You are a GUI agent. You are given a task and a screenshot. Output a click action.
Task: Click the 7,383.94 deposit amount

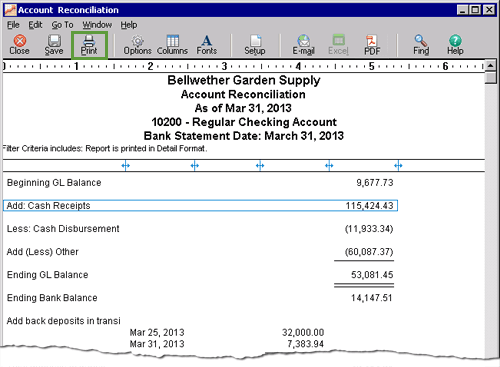pyautogui.click(x=306, y=344)
